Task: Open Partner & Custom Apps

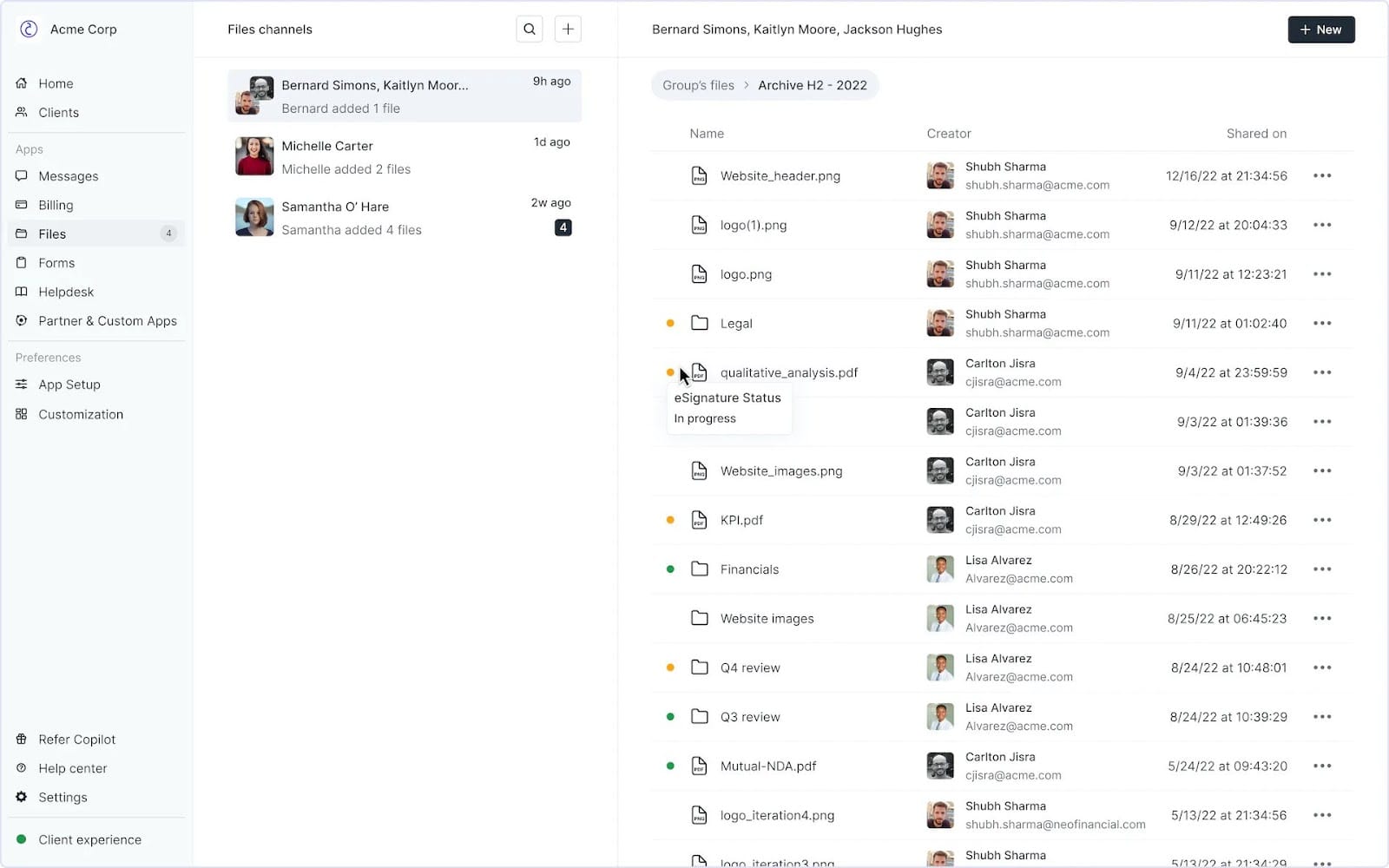Action: (107, 320)
